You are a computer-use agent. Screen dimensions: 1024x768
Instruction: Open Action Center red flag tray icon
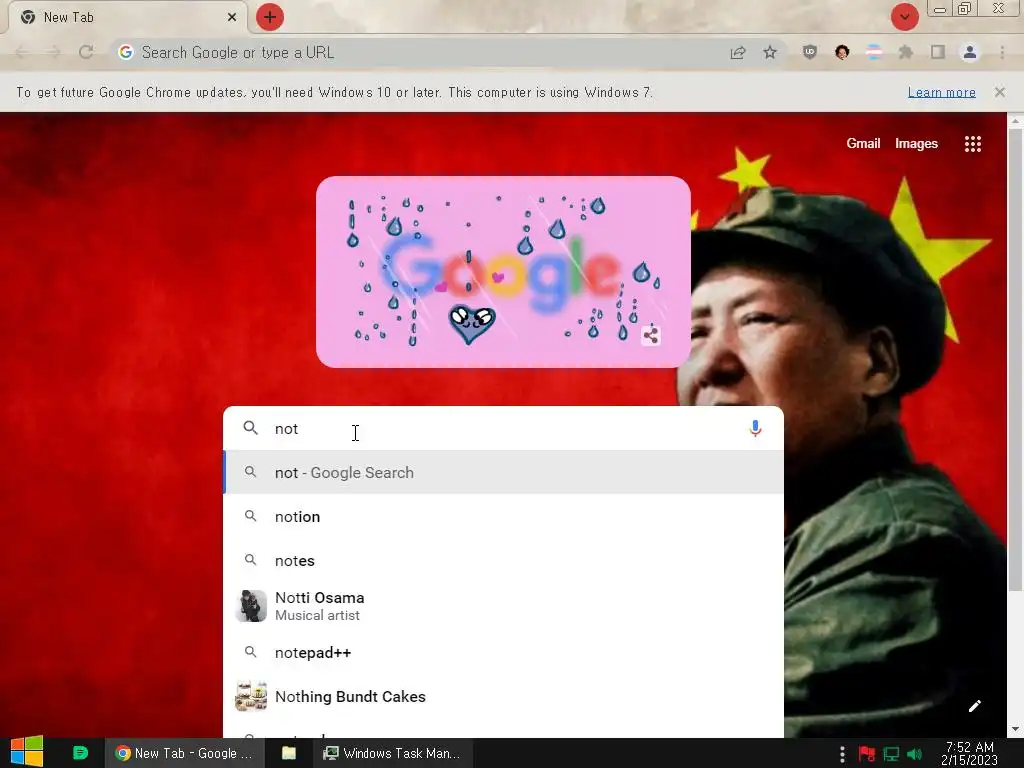[867, 754]
